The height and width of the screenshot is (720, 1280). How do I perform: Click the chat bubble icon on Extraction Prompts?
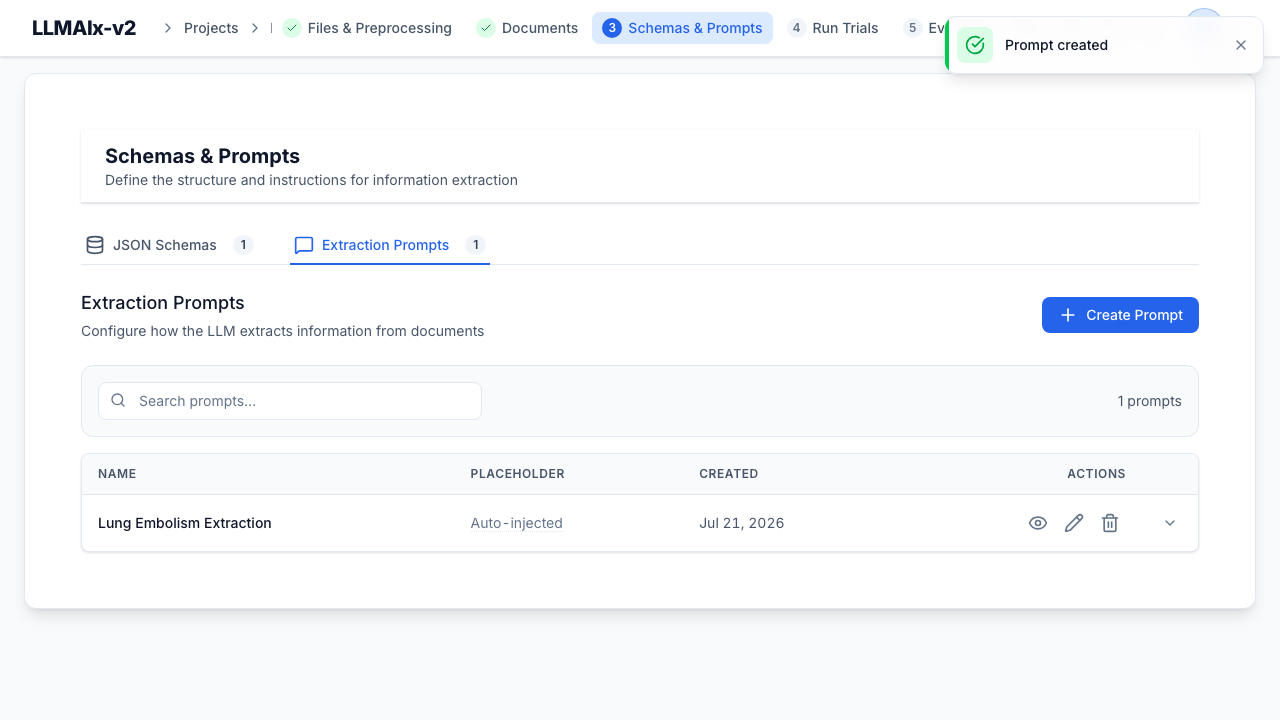pyautogui.click(x=304, y=245)
